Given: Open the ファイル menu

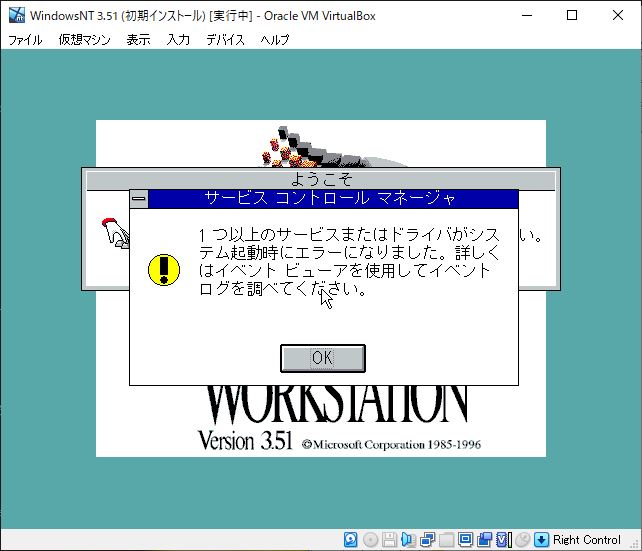Looking at the screenshot, I should [25, 40].
